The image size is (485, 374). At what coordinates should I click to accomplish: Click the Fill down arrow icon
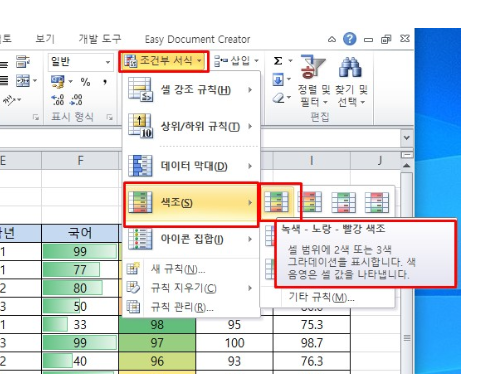click(x=278, y=80)
